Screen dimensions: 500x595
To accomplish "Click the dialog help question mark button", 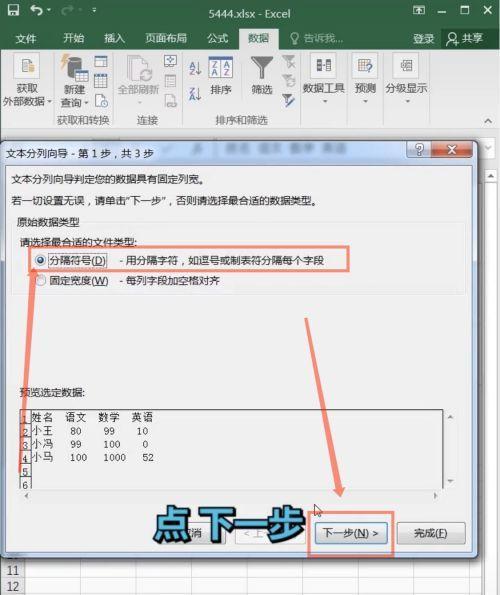I will [x=419, y=149].
